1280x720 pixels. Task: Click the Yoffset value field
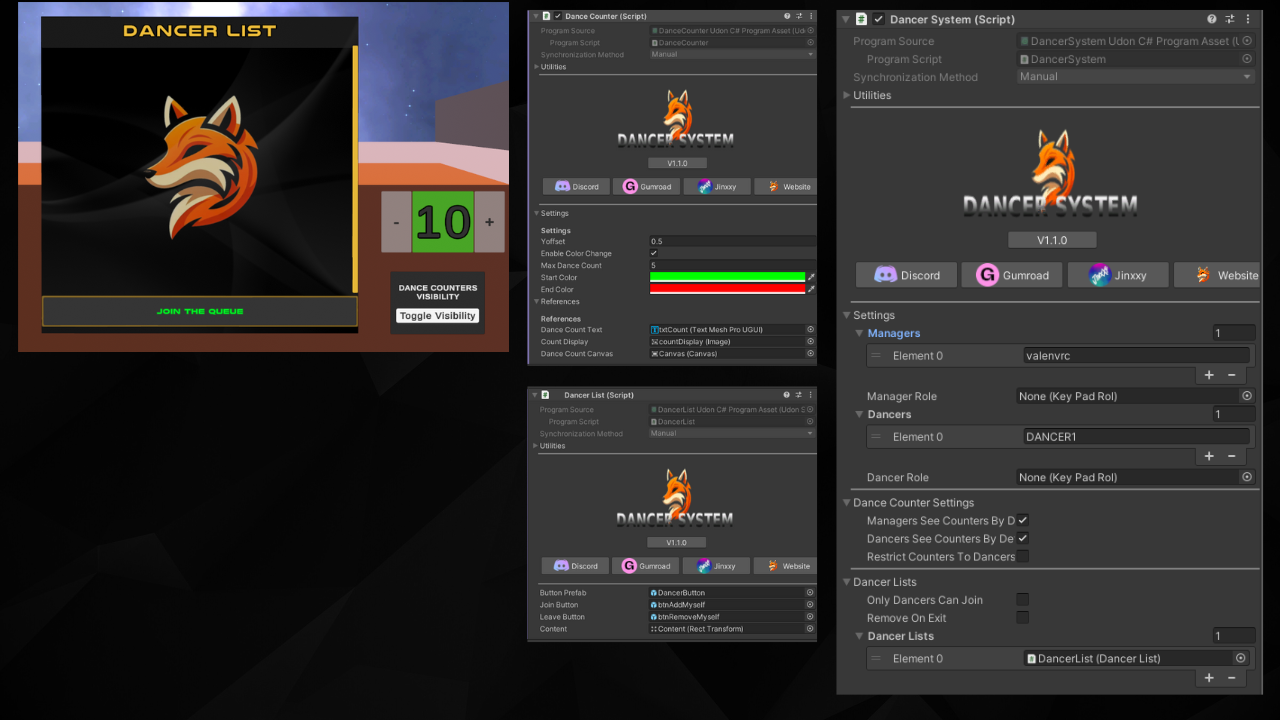pyautogui.click(x=731, y=241)
